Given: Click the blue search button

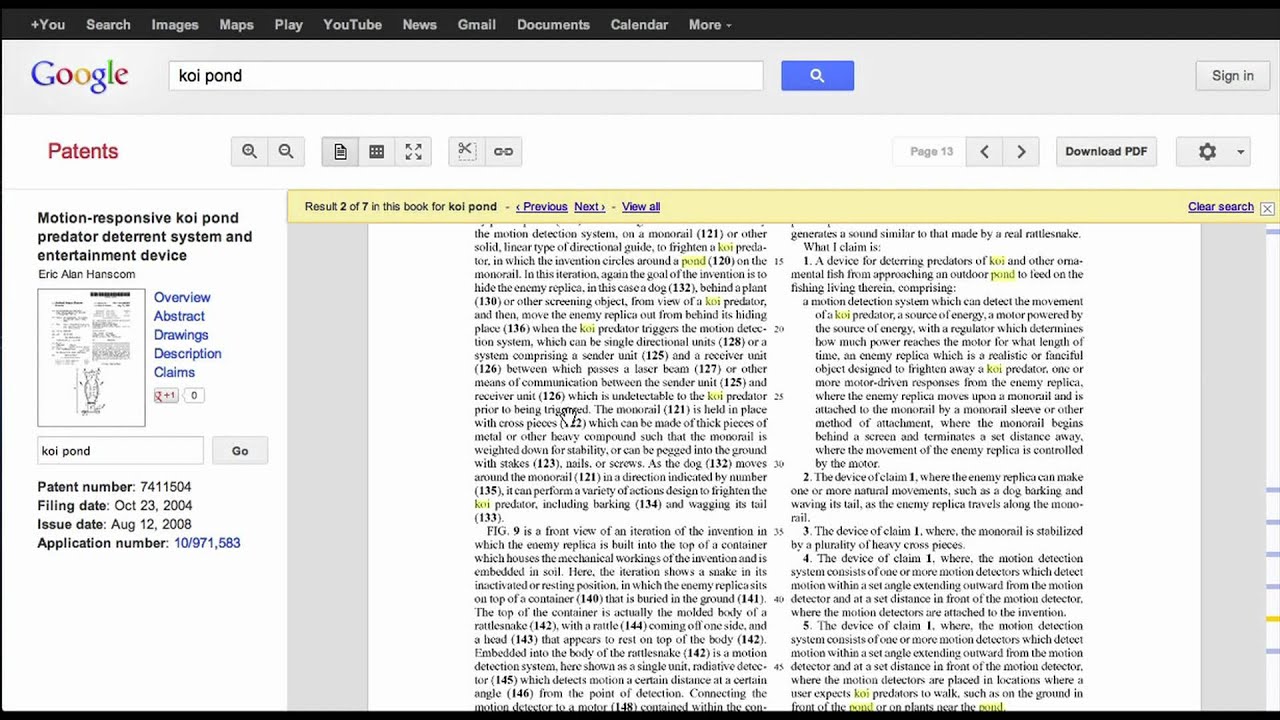Looking at the screenshot, I should point(817,75).
